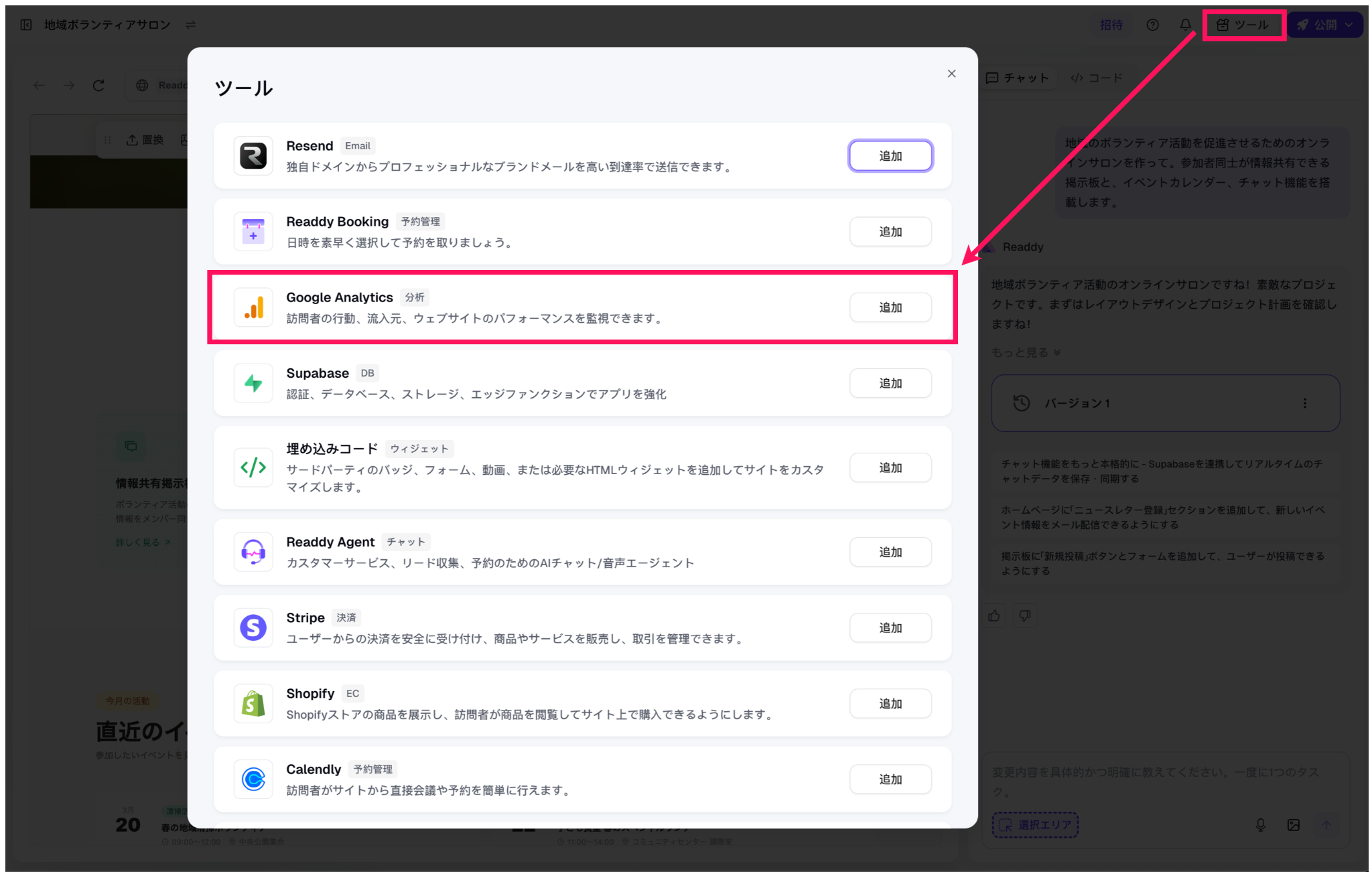Screen dimensions: 1372x880
Task: Click the Google Analytics title text
Action: [x=340, y=297]
